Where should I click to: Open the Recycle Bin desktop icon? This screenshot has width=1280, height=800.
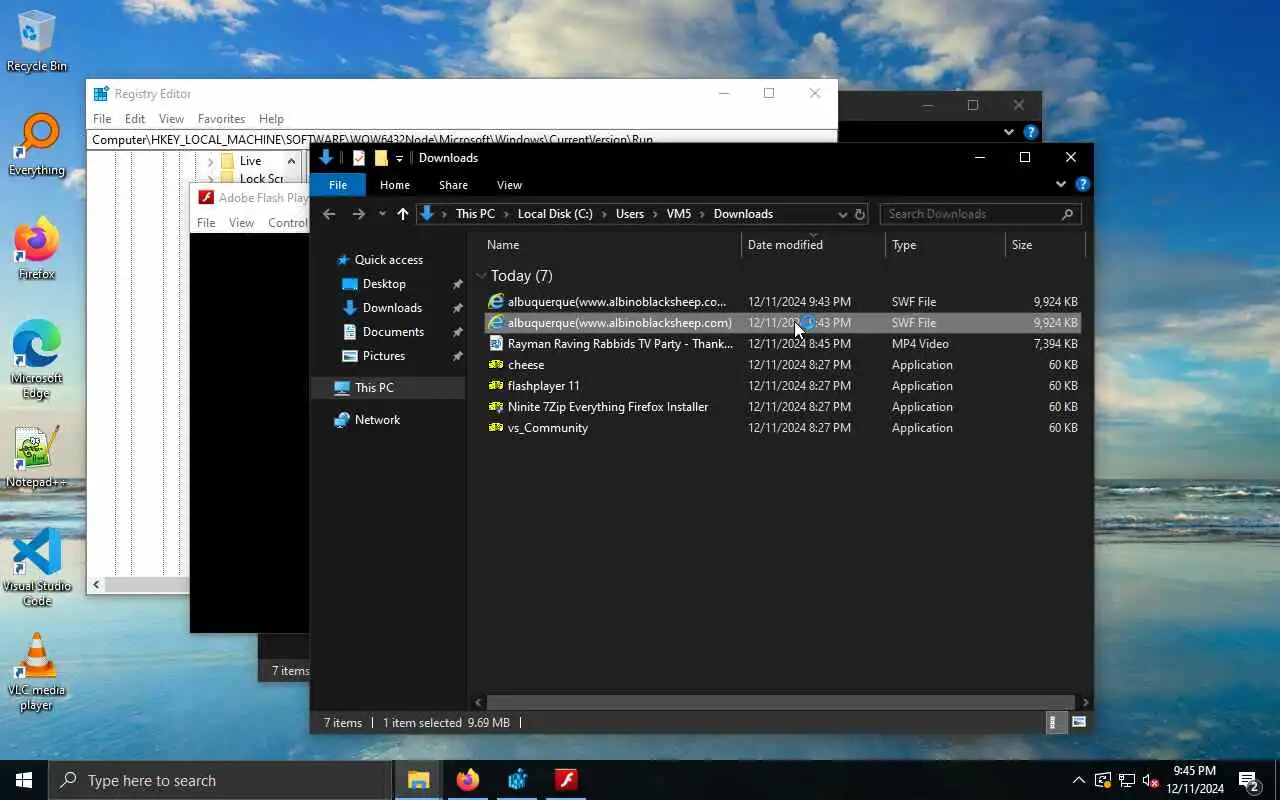[37, 41]
